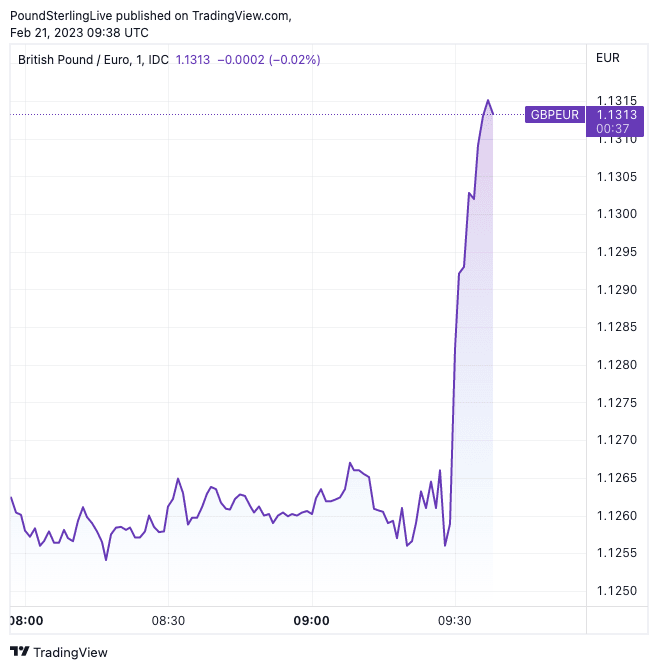Click the 08:30 time axis label
Viewport: 658px width, 669px height.
pos(168,621)
